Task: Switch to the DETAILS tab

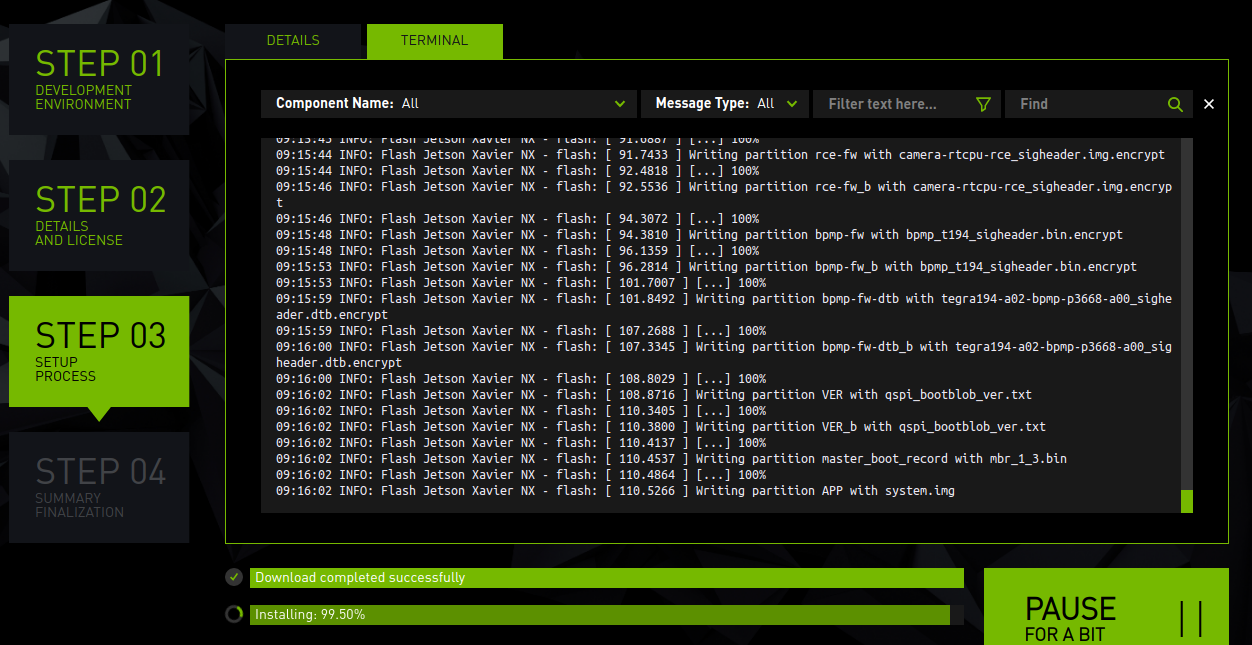Action: point(293,41)
